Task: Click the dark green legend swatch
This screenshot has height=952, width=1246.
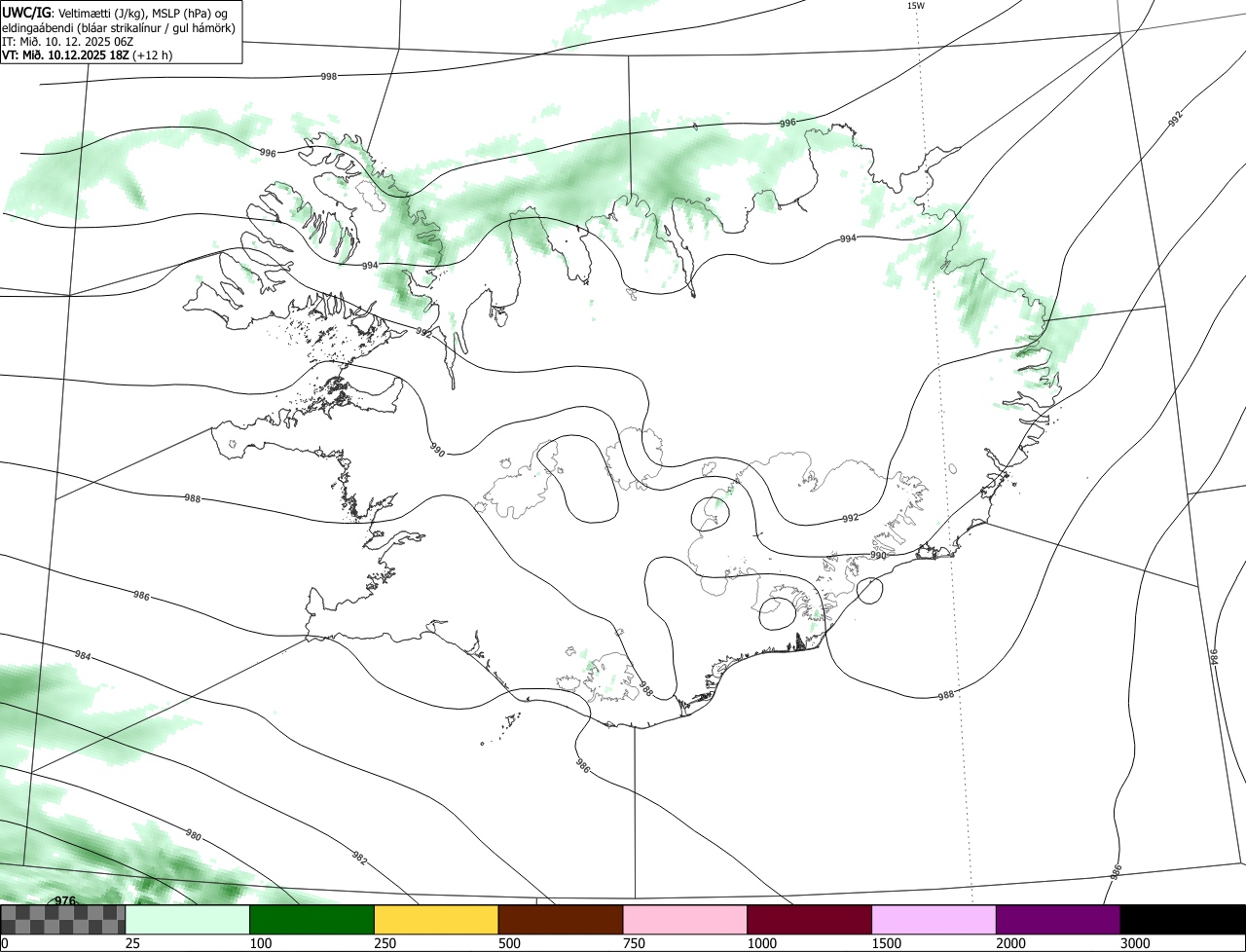Action: click(312, 920)
